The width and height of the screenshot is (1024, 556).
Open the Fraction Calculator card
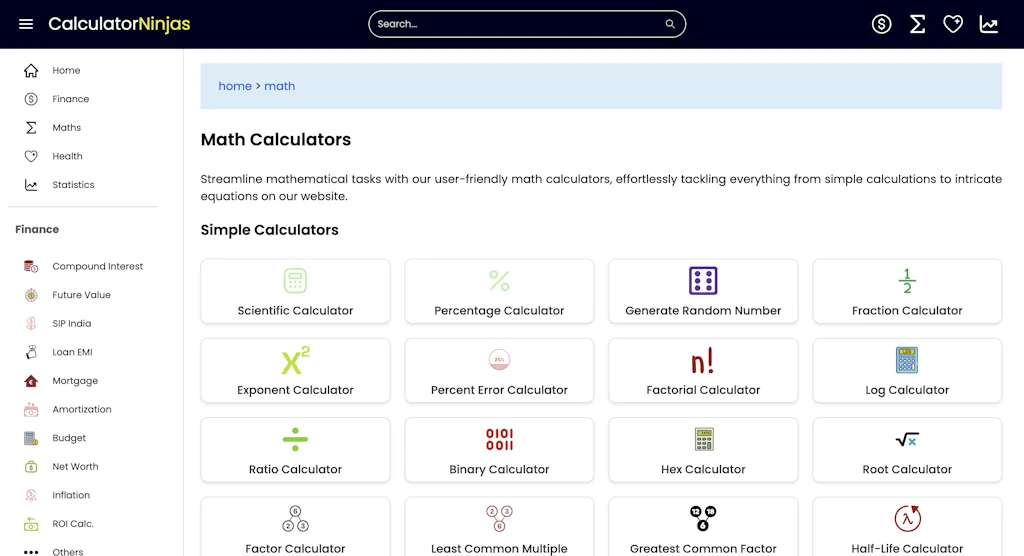click(x=907, y=291)
